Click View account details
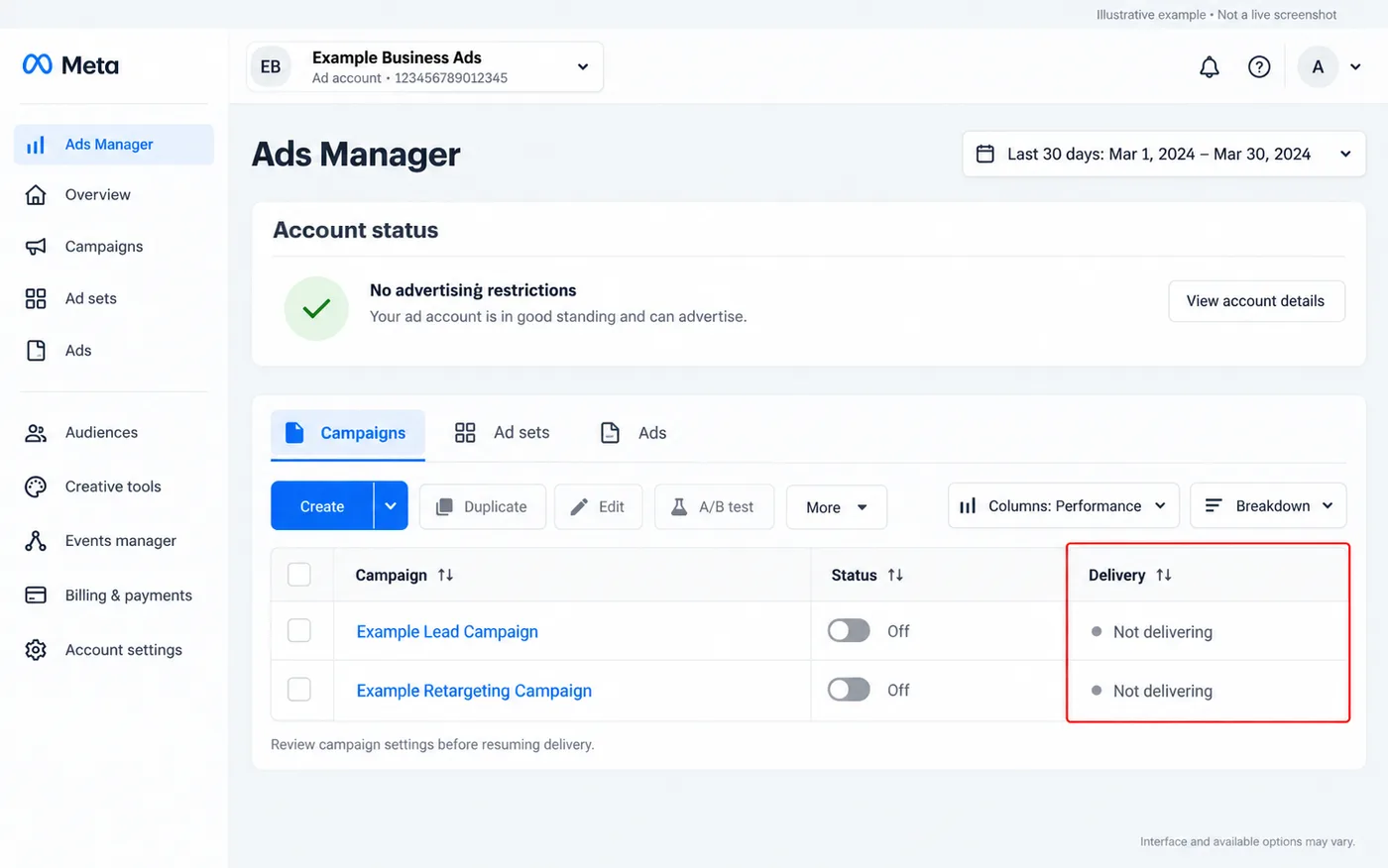This screenshot has width=1388, height=868. pyautogui.click(x=1256, y=301)
